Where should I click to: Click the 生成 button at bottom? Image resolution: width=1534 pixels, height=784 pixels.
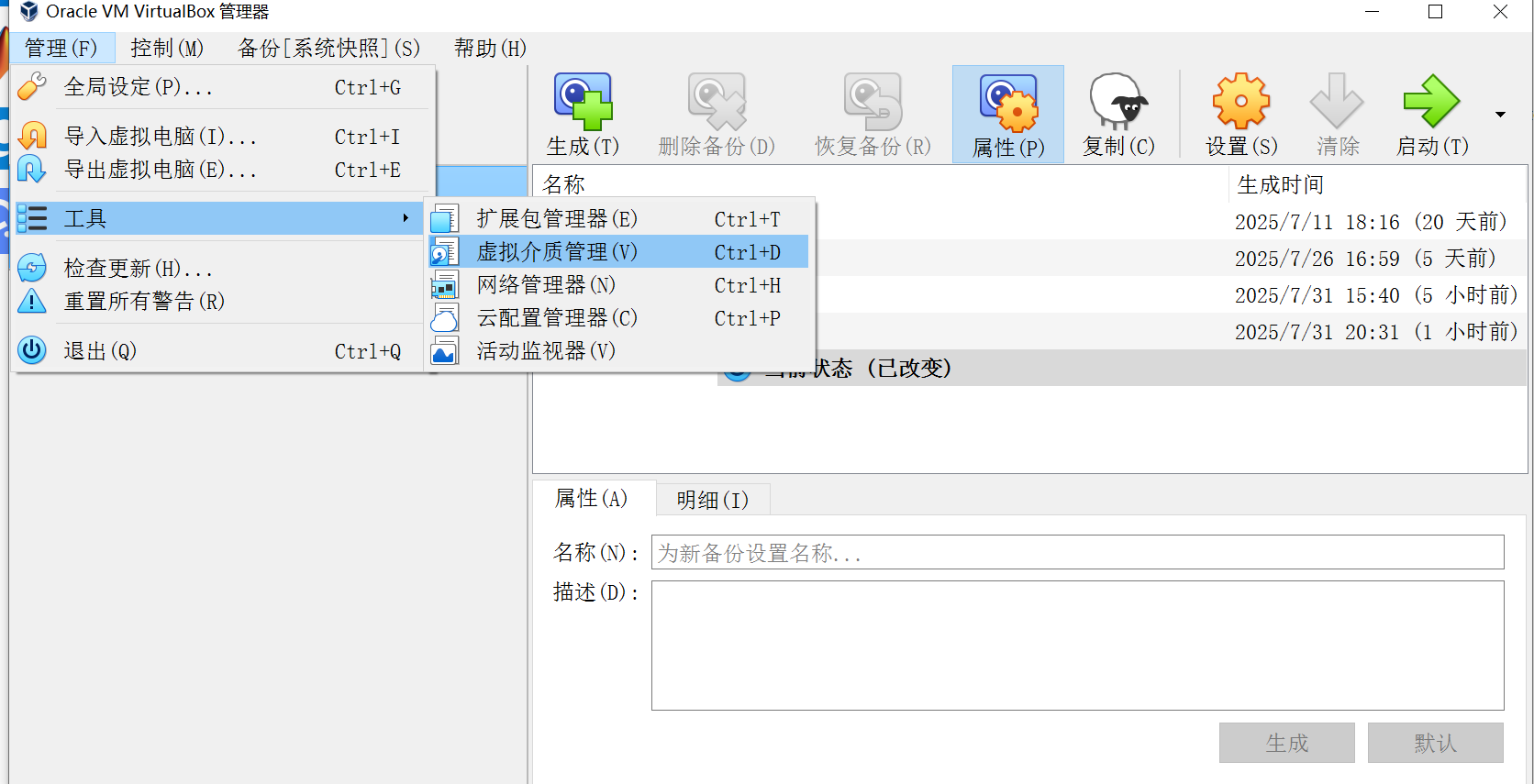click(1286, 743)
